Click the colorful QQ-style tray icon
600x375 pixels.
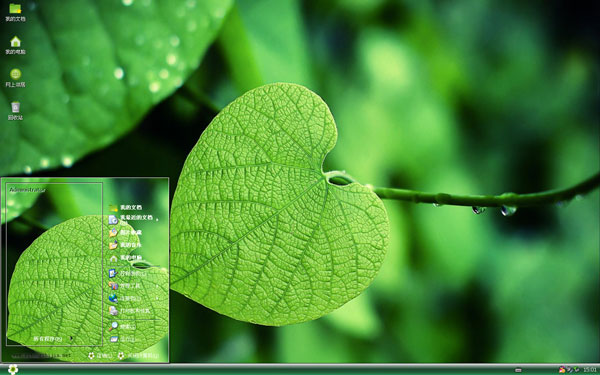pos(562,370)
